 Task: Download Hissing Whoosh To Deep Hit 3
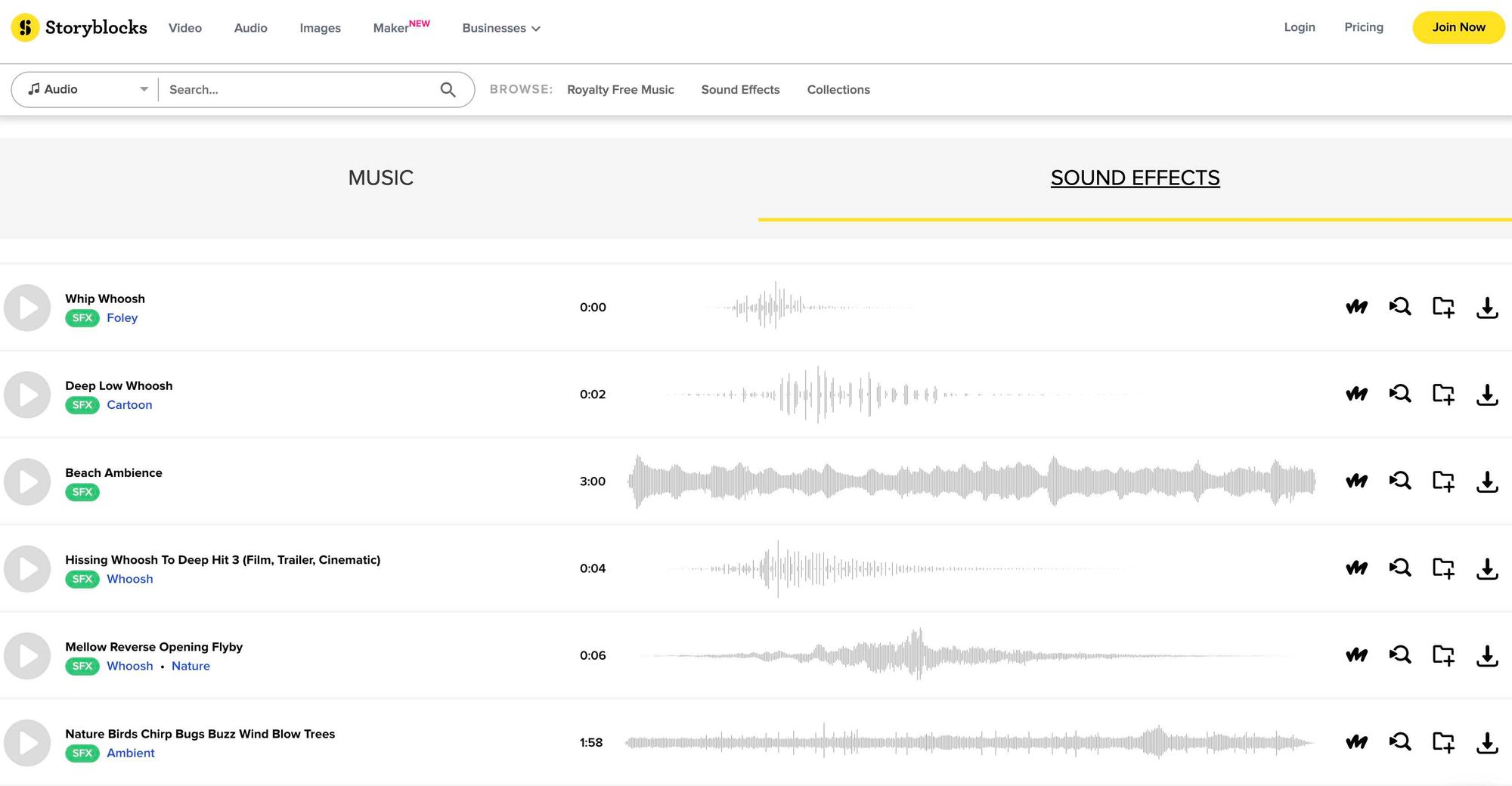click(x=1487, y=568)
